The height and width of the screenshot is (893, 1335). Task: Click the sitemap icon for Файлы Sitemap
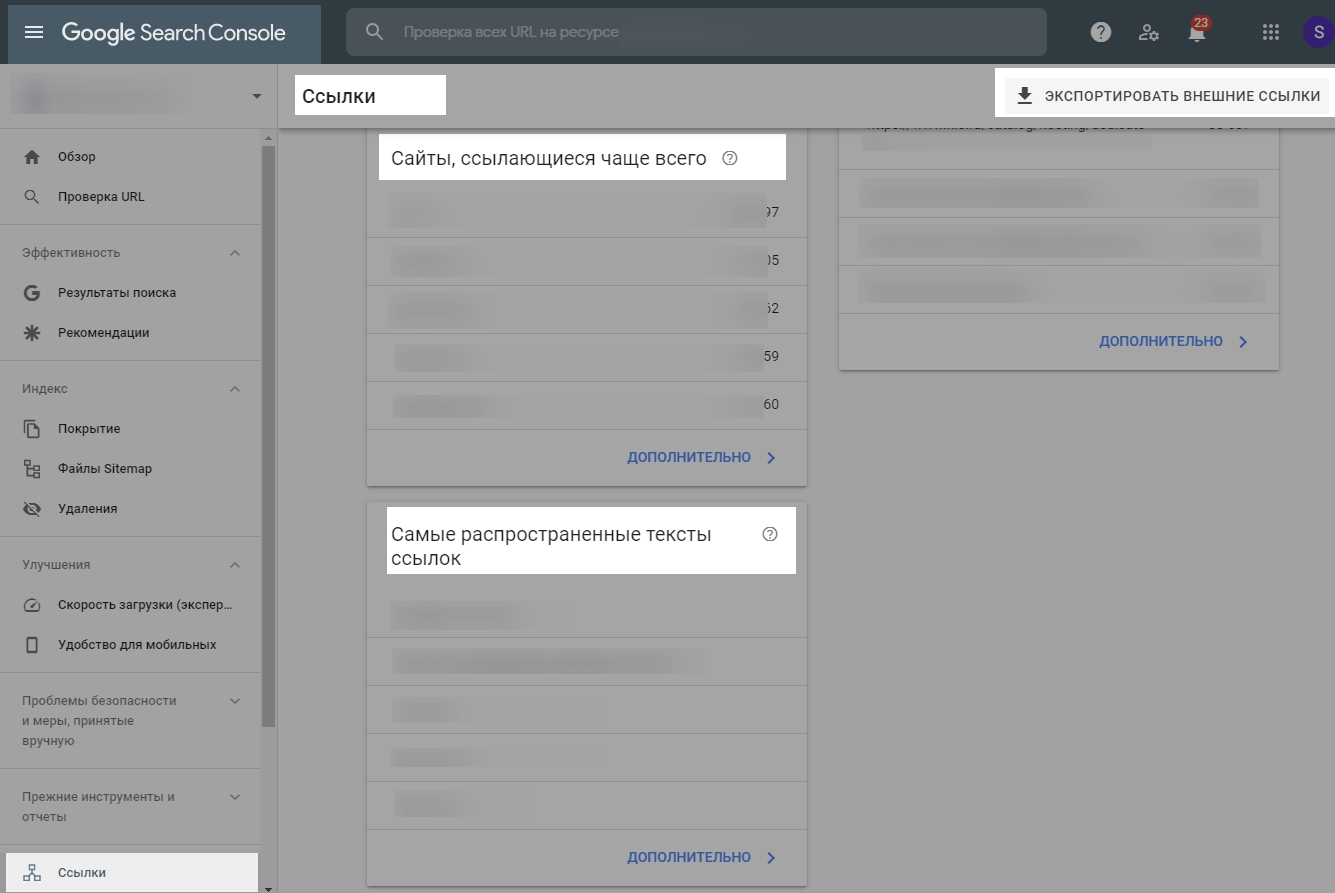pos(32,469)
